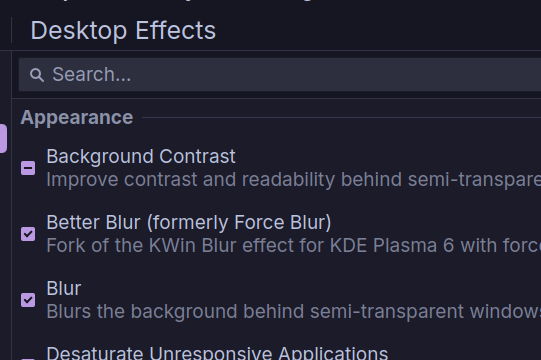541x360 pixels.
Task: Select Better Blur (formerly Force Blur) entry
Action: pos(189,222)
